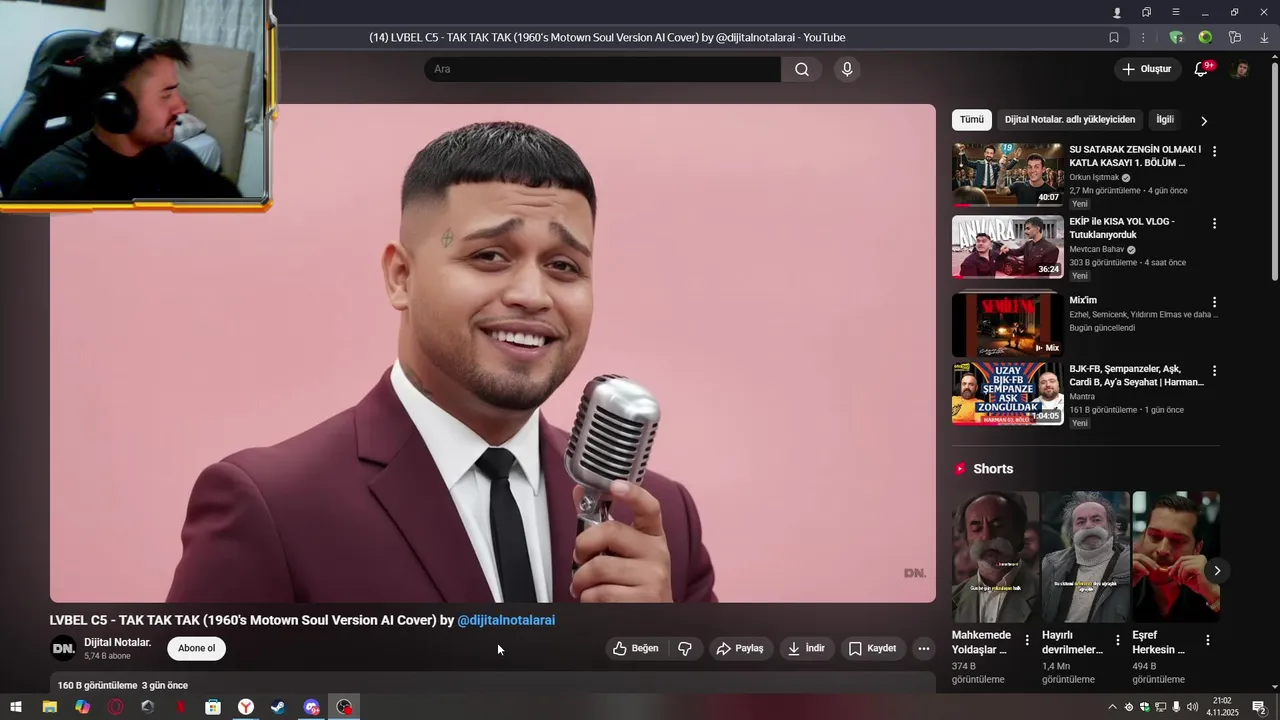The image size is (1280, 720).
Task: Start voice search with microphone icon
Action: (x=847, y=69)
